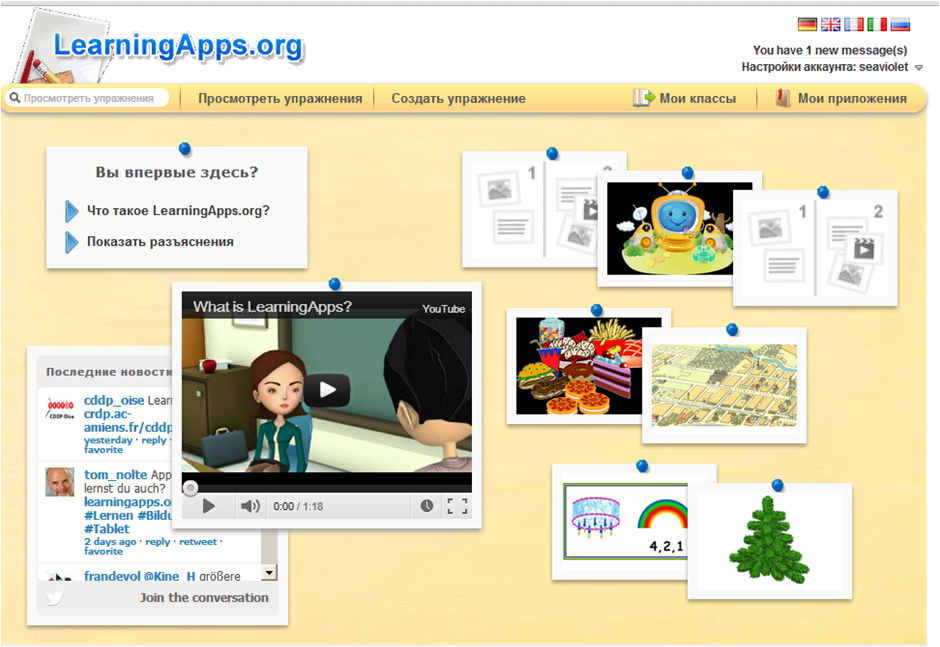This screenshot has height=647, width=940.
Task: Open the city map app thumbnail
Action: 724,385
